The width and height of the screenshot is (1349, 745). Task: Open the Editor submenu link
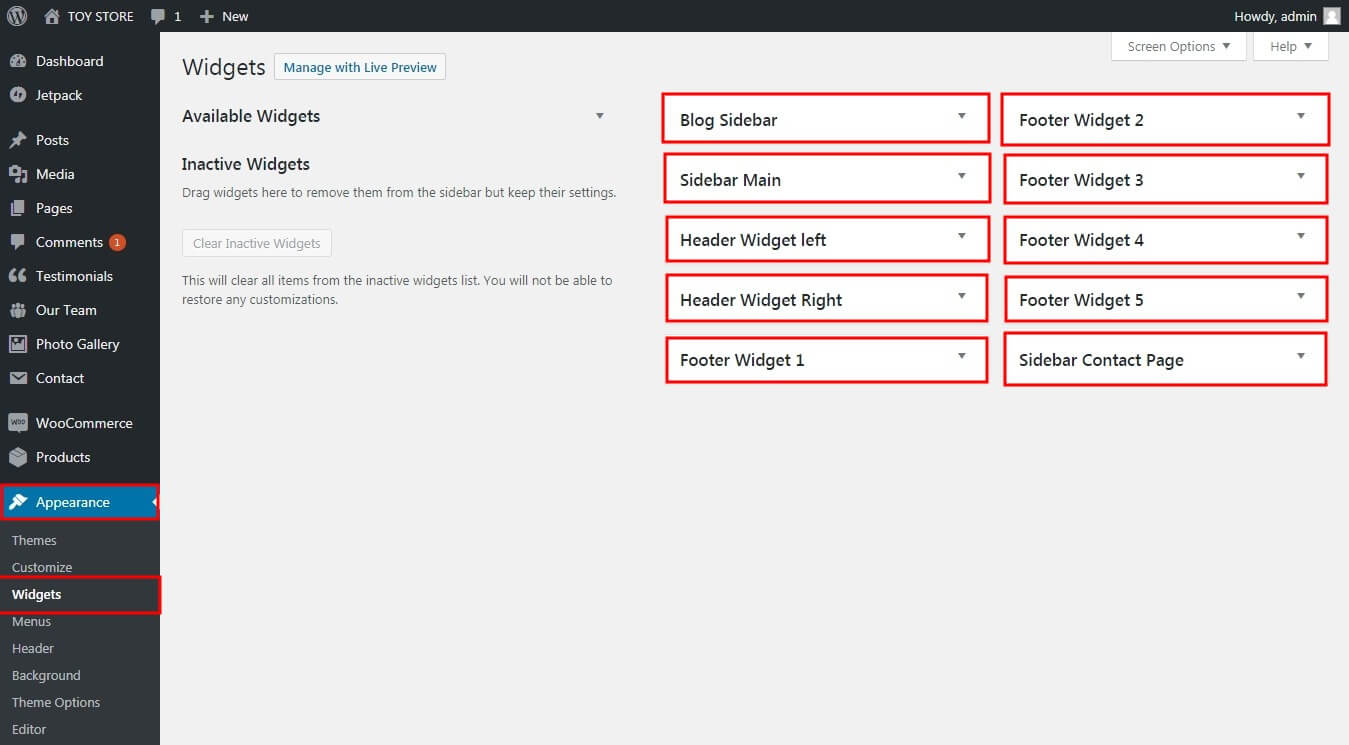click(x=29, y=729)
